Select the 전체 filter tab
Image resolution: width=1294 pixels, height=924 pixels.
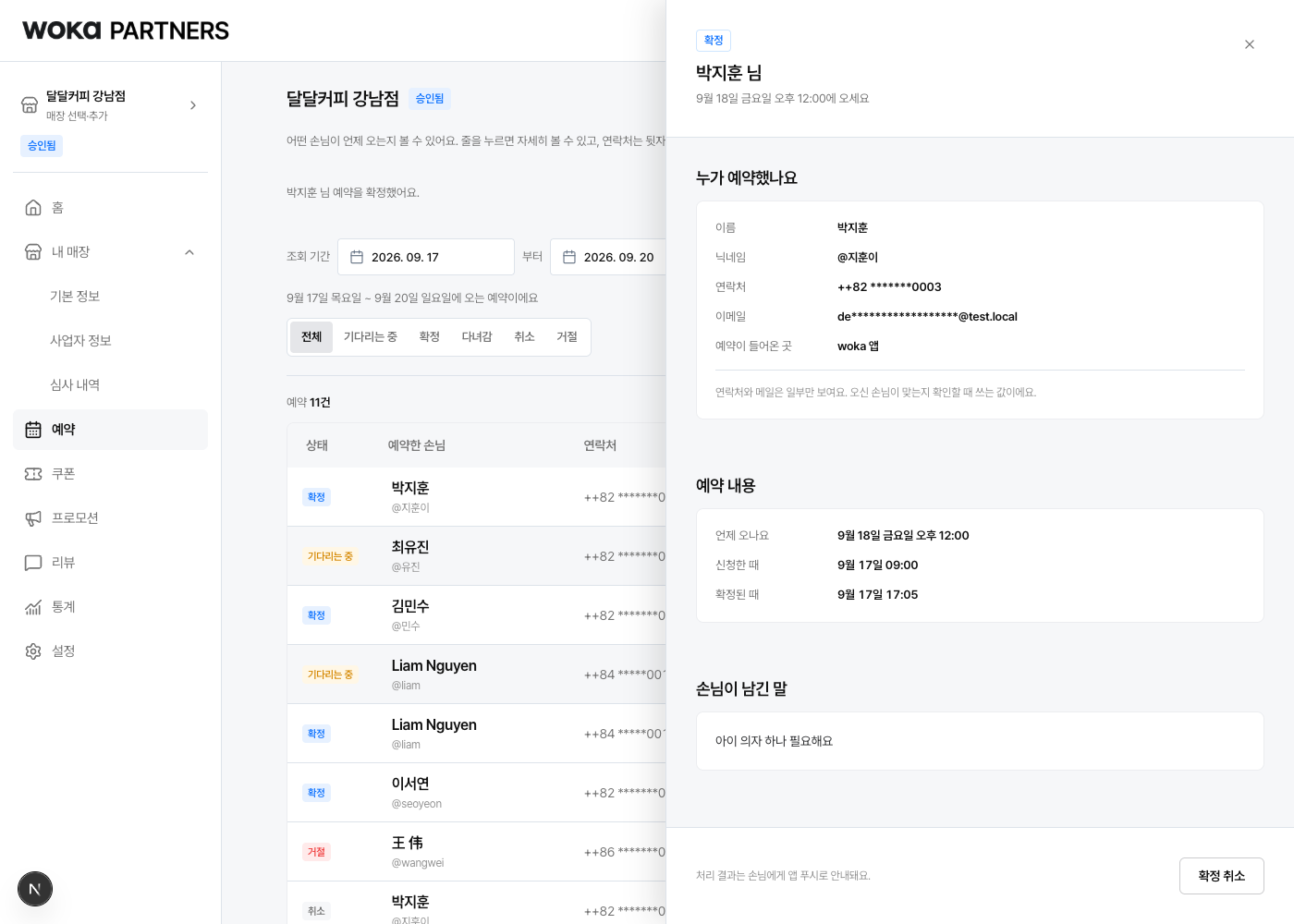click(x=311, y=337)
